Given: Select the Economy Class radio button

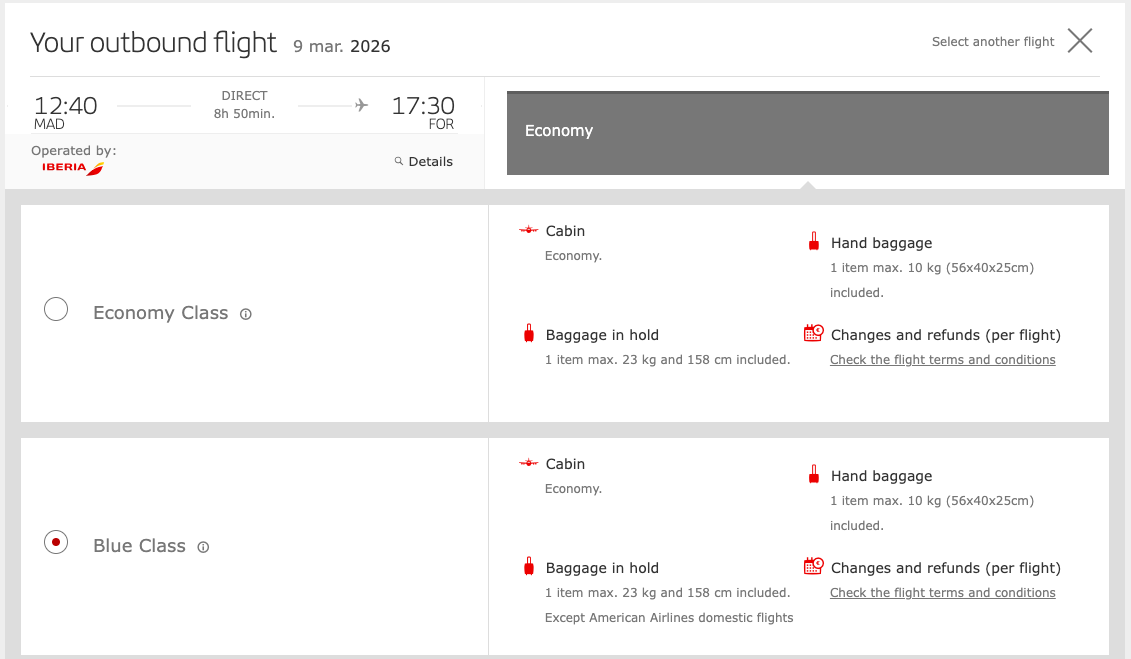Looking at the screenshot, I should (x=56, y=309).
